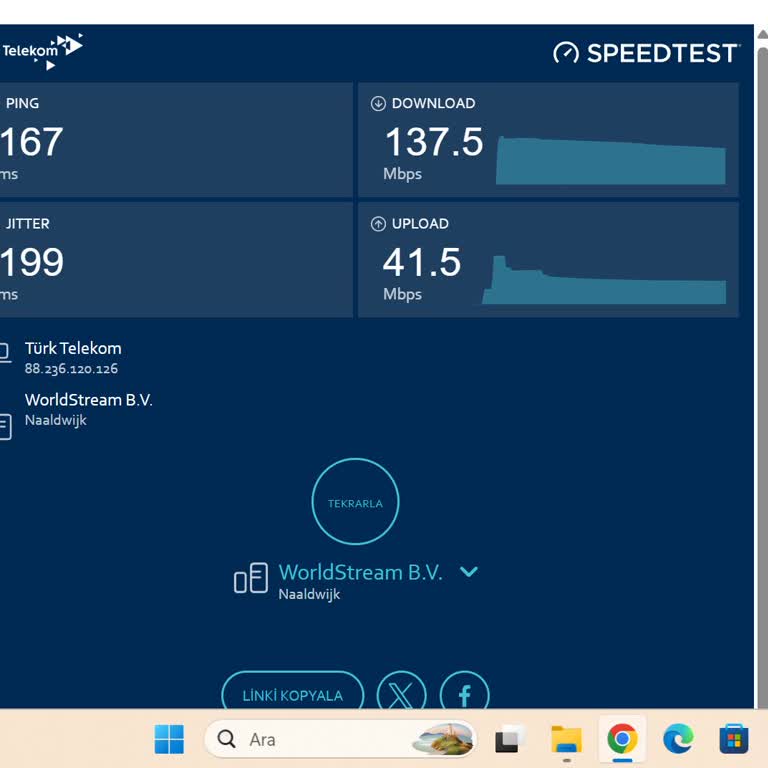768x768 pixels.
Task: Click the 137.5 download value
Action: click(434, 142)
